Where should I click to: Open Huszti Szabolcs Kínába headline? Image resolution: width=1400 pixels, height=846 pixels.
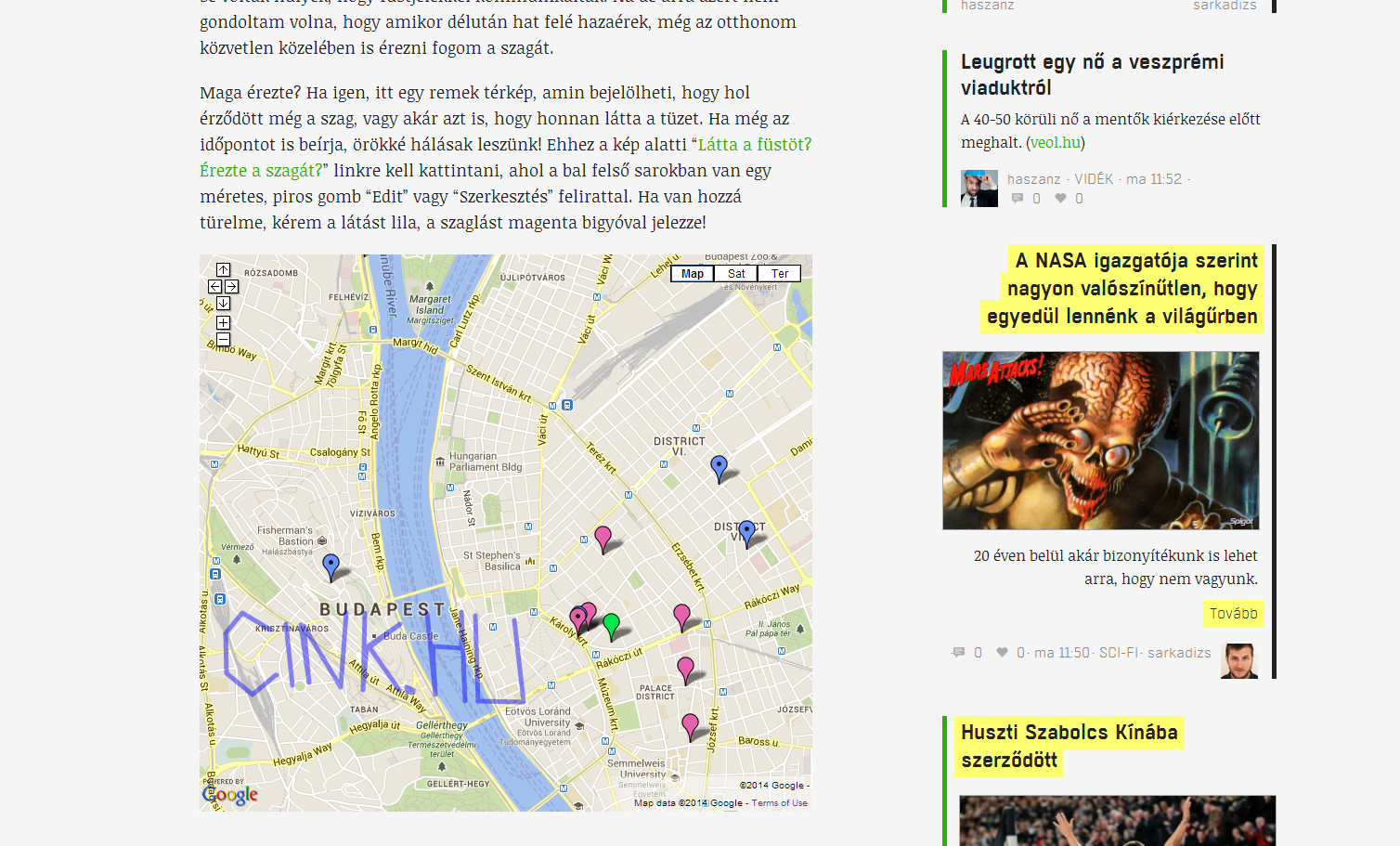(x=1069, y=746)
